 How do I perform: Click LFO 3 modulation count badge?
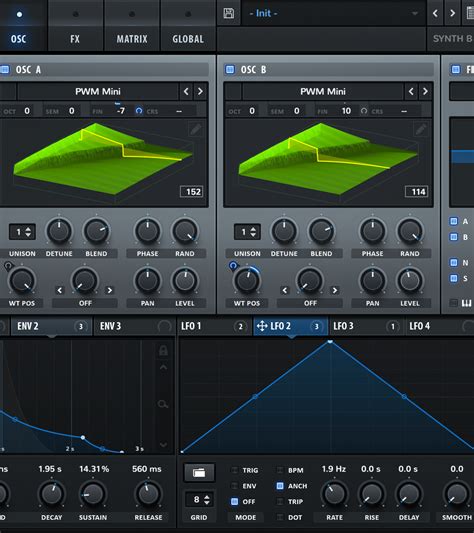coord(392,327)
